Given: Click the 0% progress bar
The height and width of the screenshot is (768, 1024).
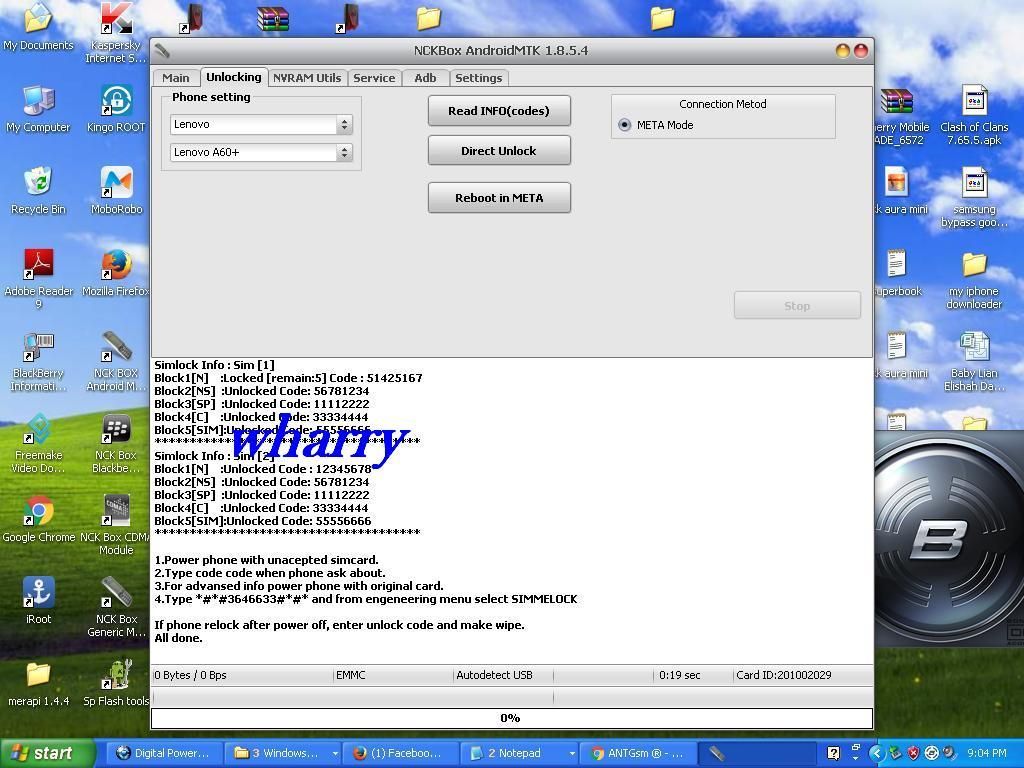Looking at the screenshot, I should click(512, 718).
